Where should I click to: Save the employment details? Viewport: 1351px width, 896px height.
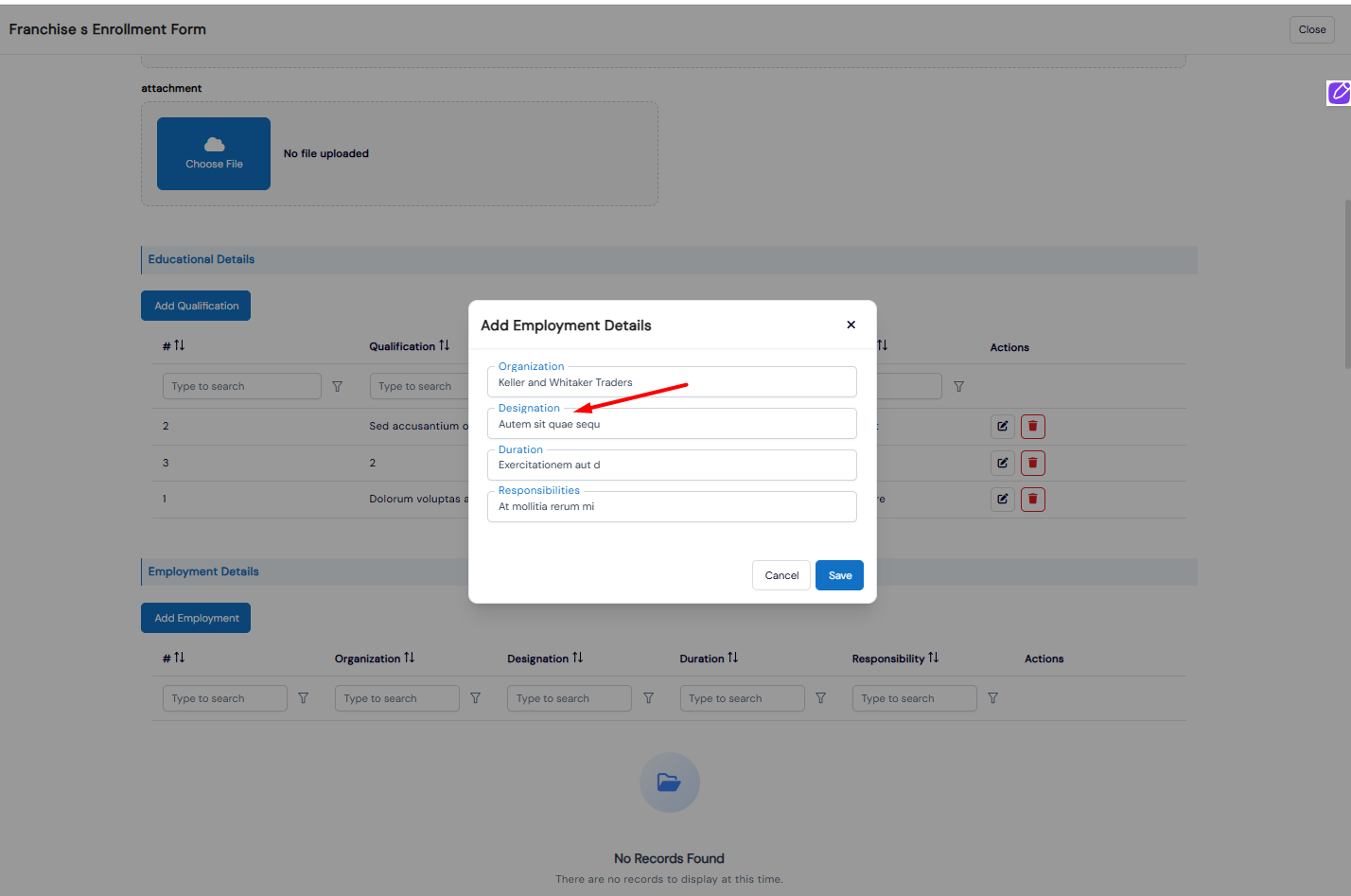pyautogui.click(x=840, y=575)
